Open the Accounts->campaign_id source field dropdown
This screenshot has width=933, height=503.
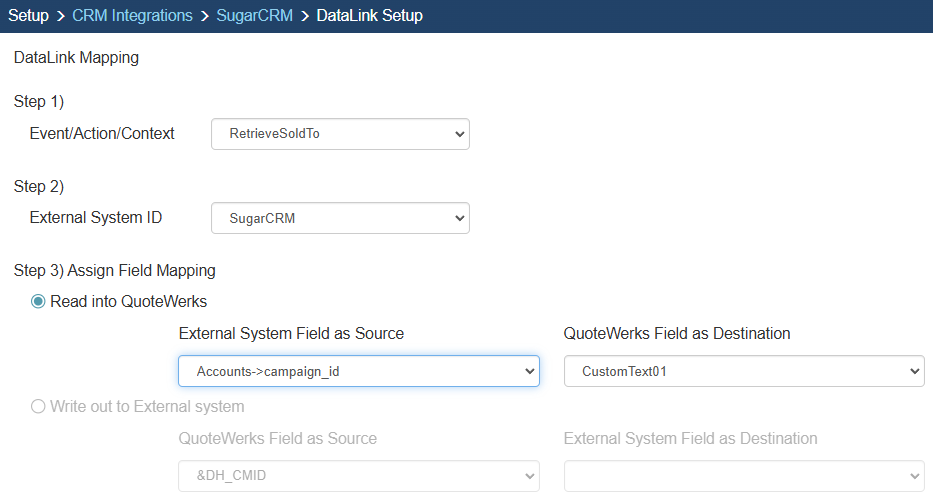click(x=358, y=372)
